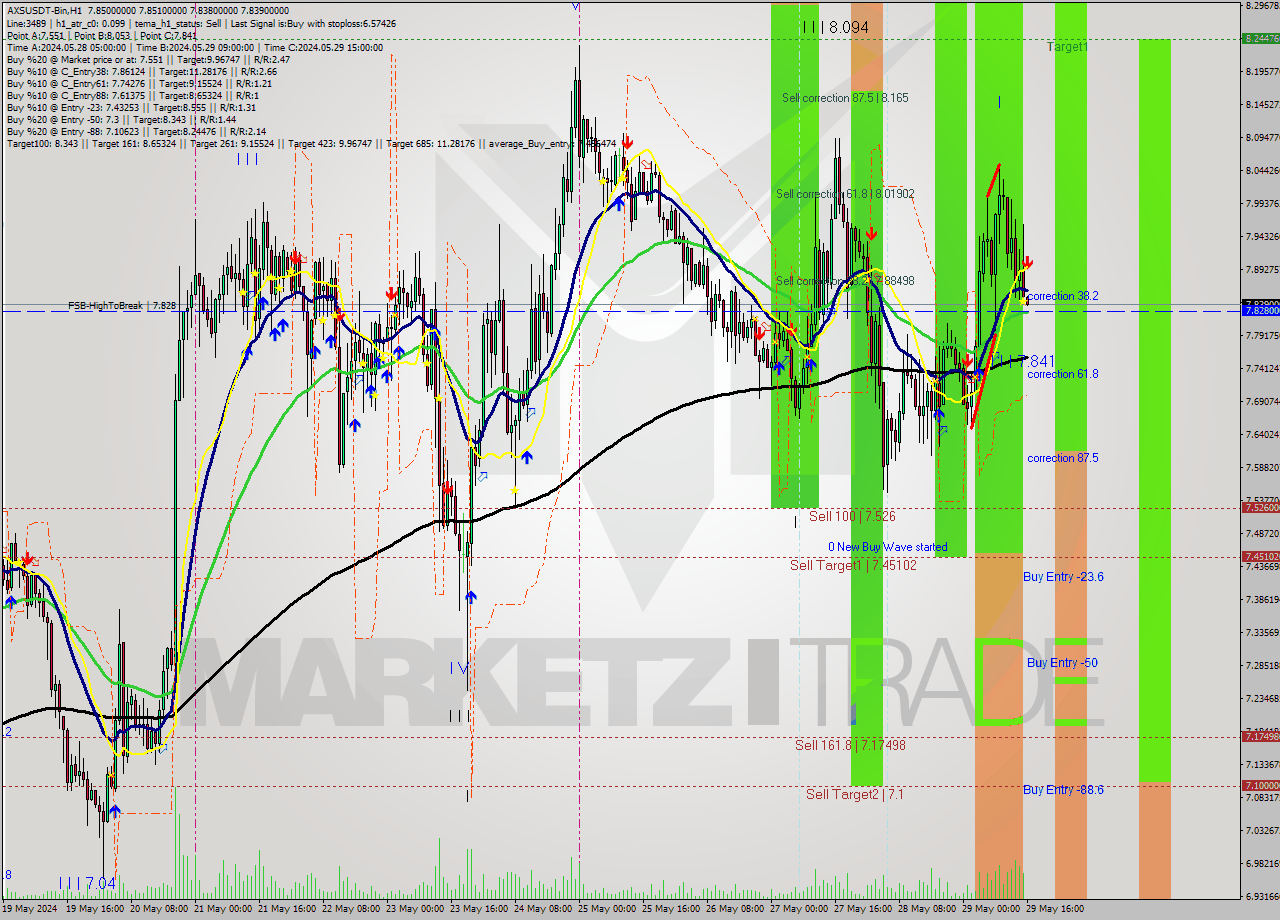Click the Sell 161.8 | 7.17498 label
The height and width of the screenshot is (920, 1280).
[850, 745]
